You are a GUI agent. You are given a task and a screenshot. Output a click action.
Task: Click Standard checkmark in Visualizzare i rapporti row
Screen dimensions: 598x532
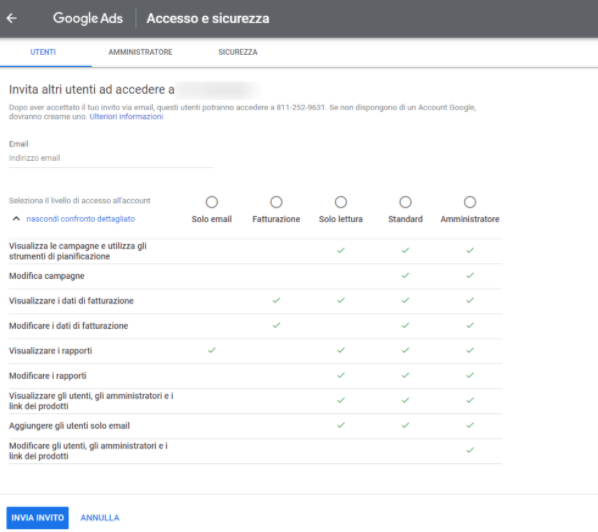405,350
